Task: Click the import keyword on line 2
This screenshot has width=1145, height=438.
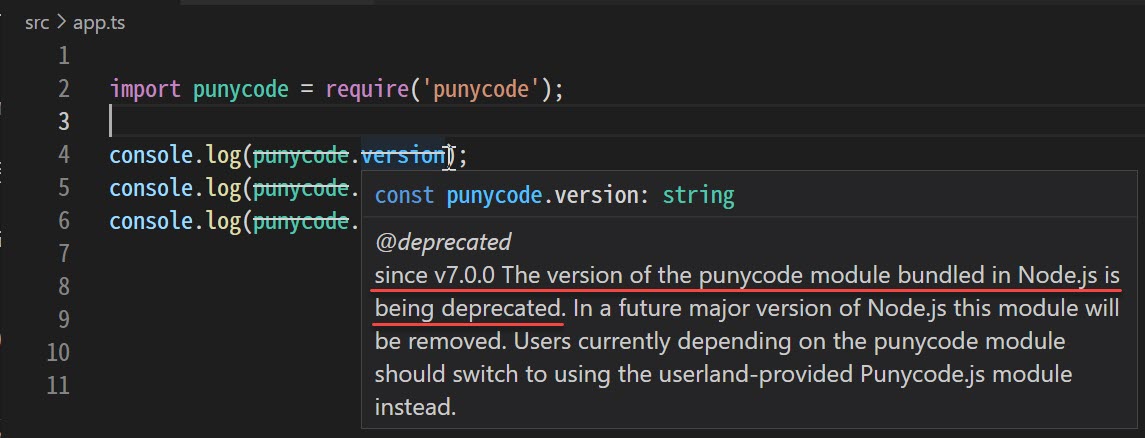Action: point(145,90)
